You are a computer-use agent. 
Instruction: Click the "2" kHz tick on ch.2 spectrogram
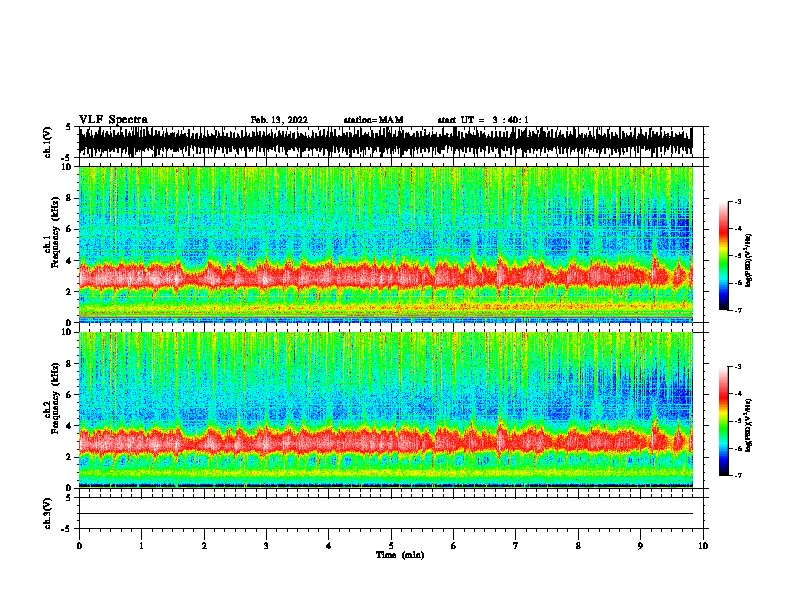(x=69, y=456)
